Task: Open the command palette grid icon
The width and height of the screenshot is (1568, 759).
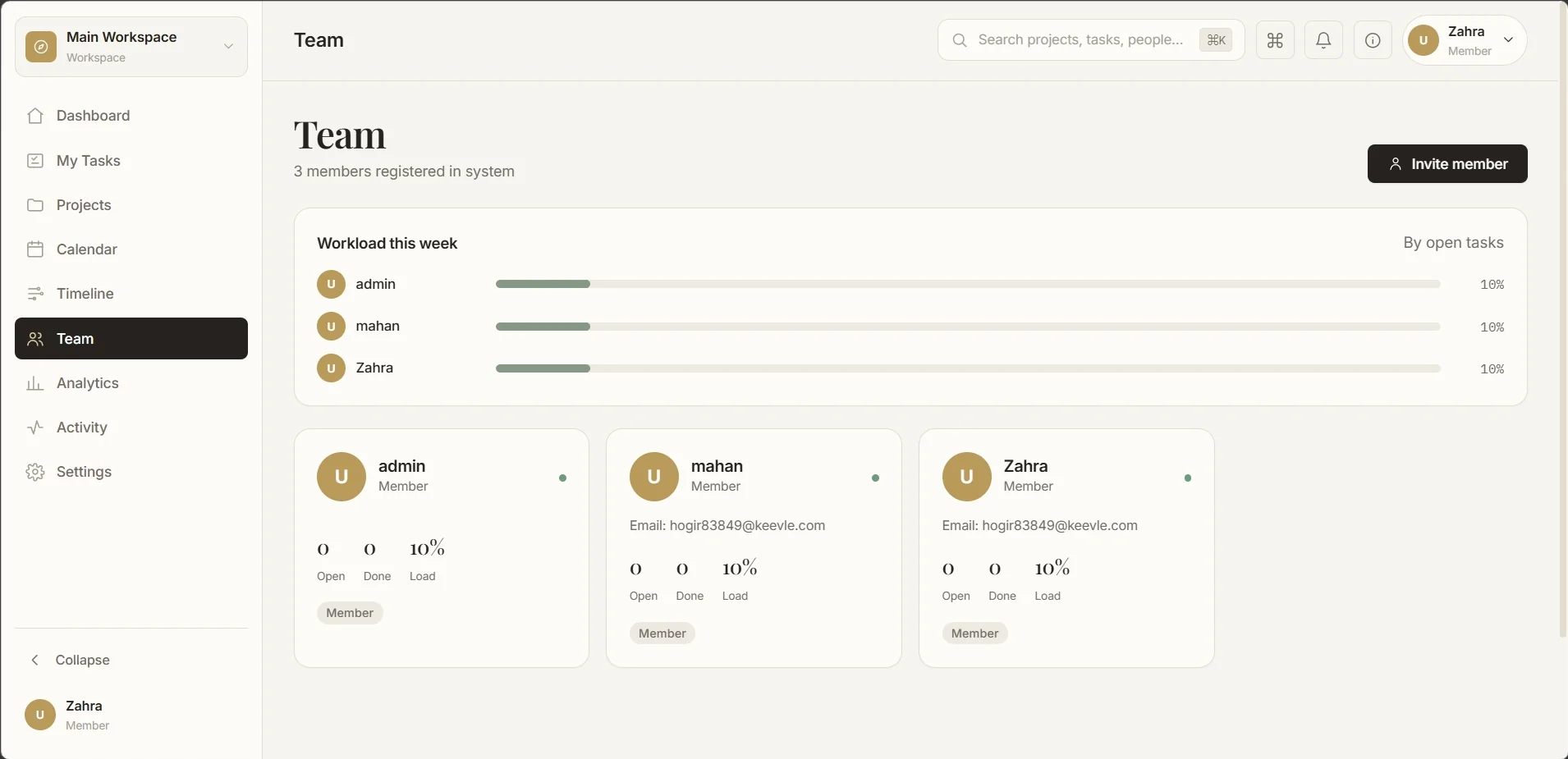Action: (1275, 40)
